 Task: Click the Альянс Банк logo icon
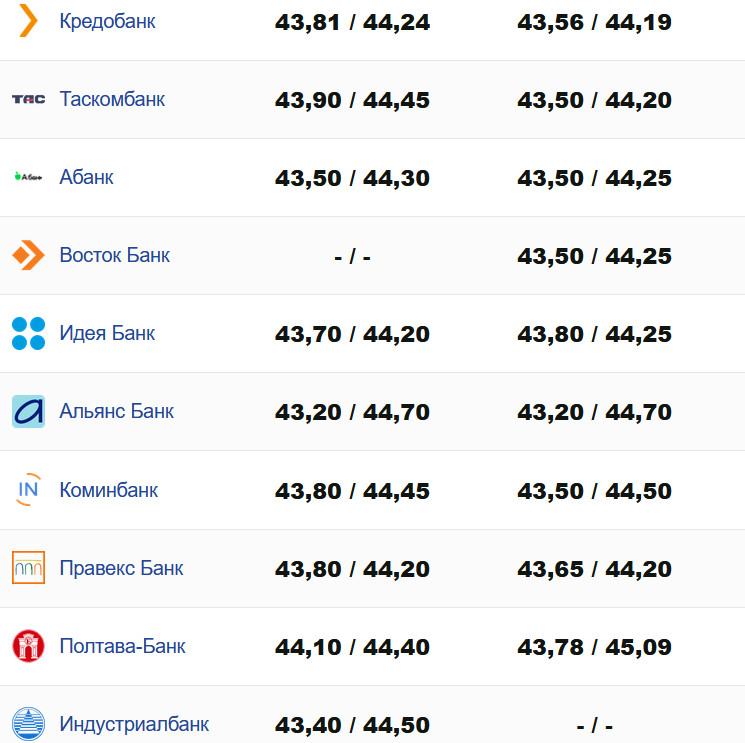pos(28,411)
